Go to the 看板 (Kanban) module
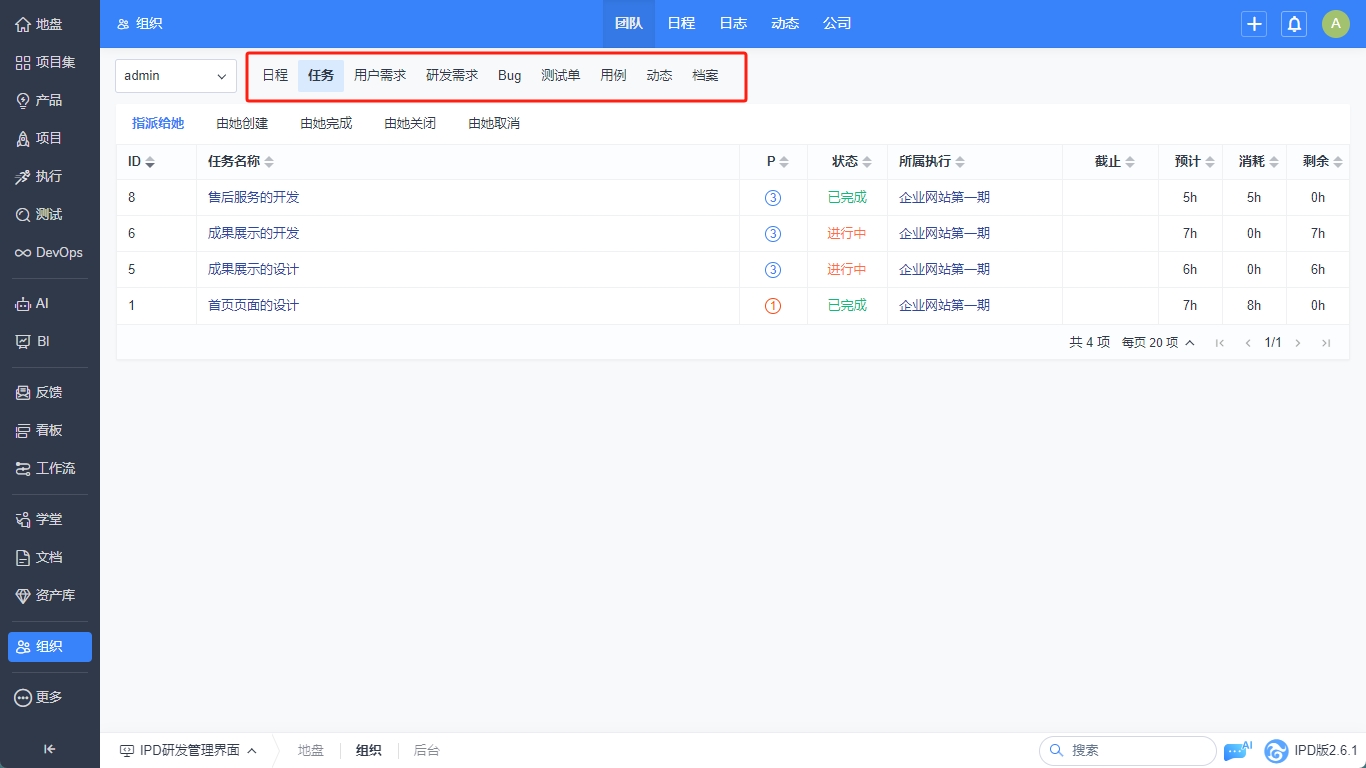The width and height of the screenshot is (1366, 768). point(50,430)
